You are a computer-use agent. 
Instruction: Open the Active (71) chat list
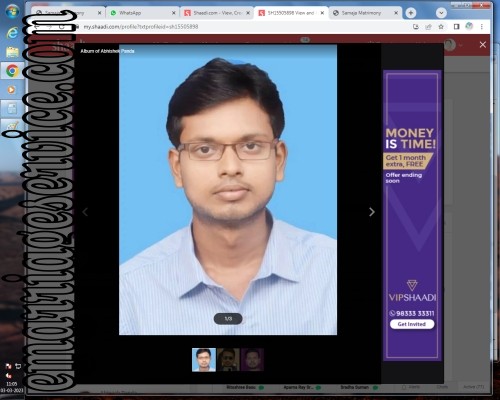click(473, 387)
